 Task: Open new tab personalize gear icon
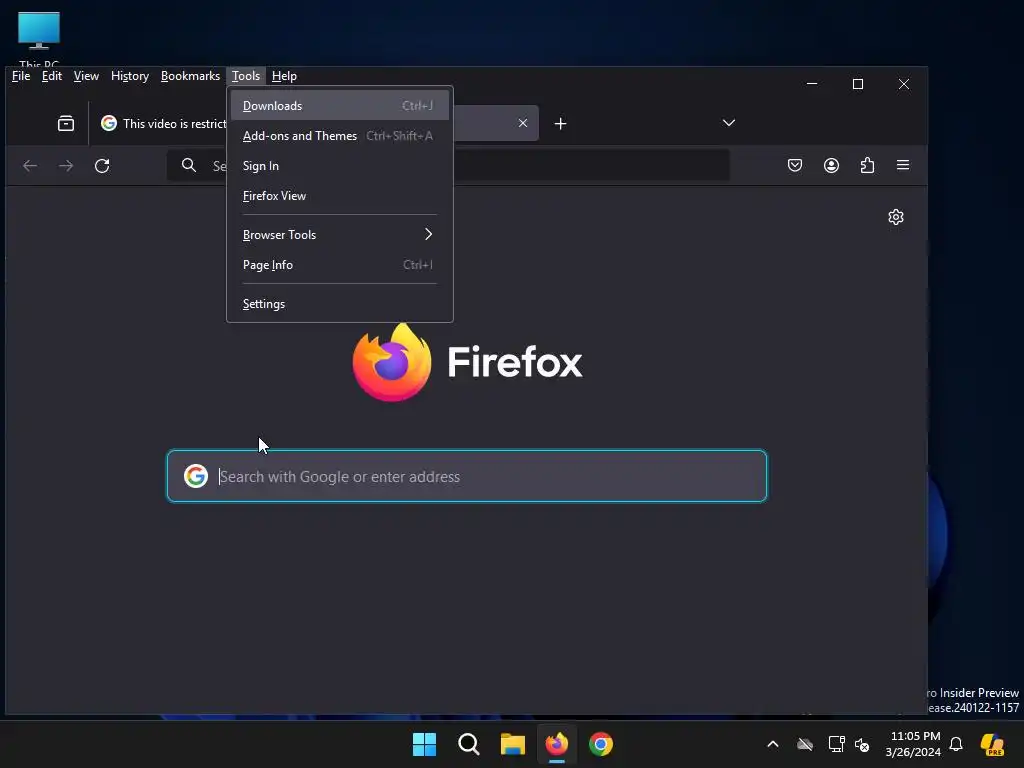click(x=896, y=217)
